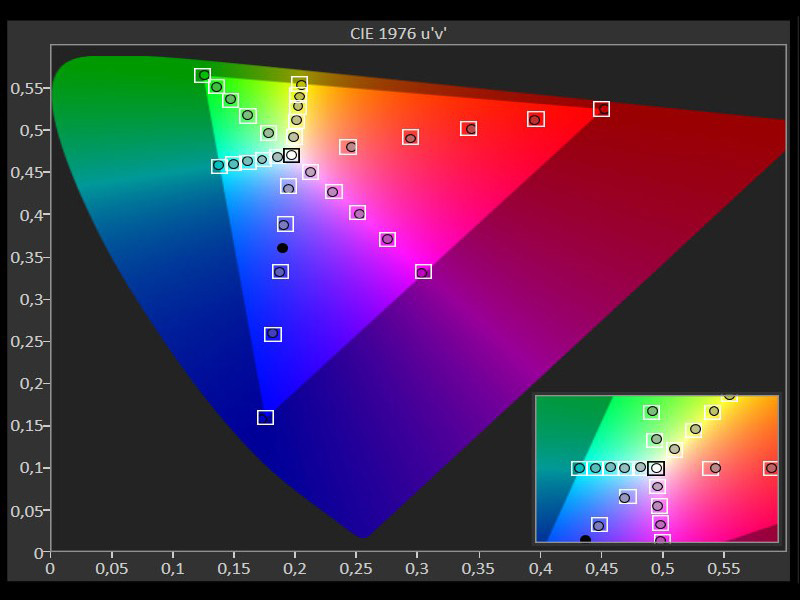
Task: Click the 0,1 label on the y-axis
Action: tap(33, 468)
